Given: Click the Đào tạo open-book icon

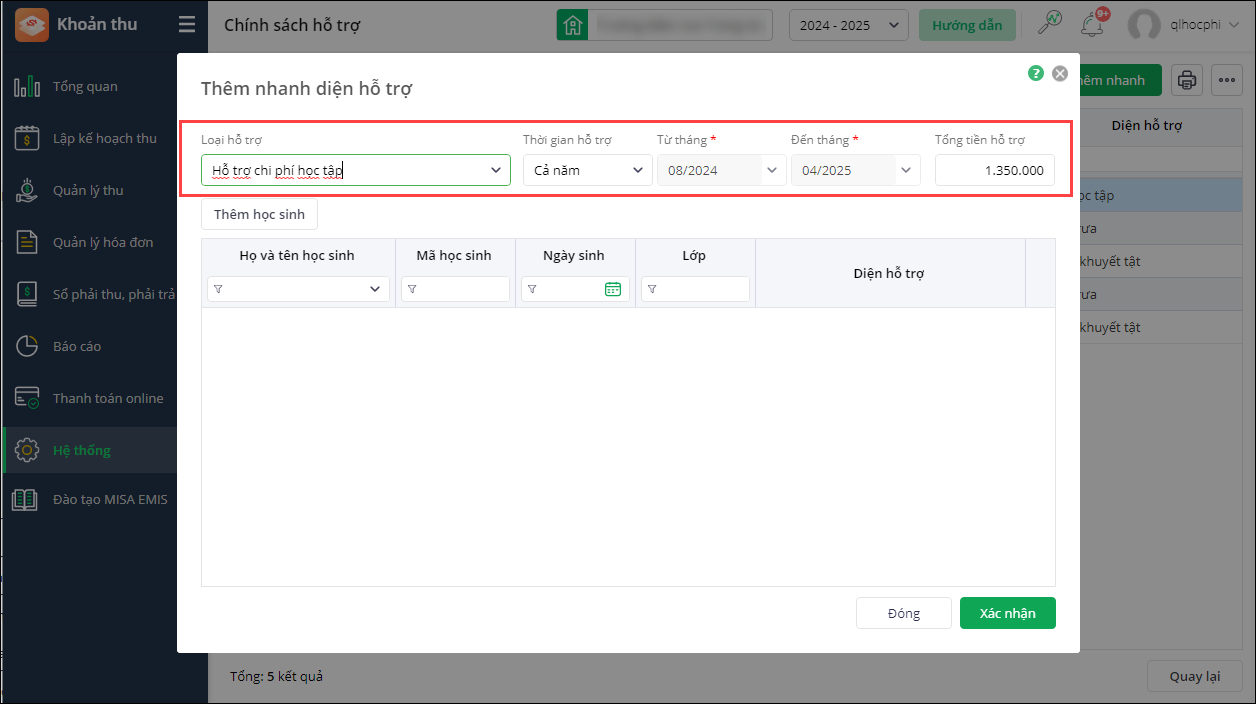Looking at the screenshot, I should pyautogui.click(x=25, y=500).
